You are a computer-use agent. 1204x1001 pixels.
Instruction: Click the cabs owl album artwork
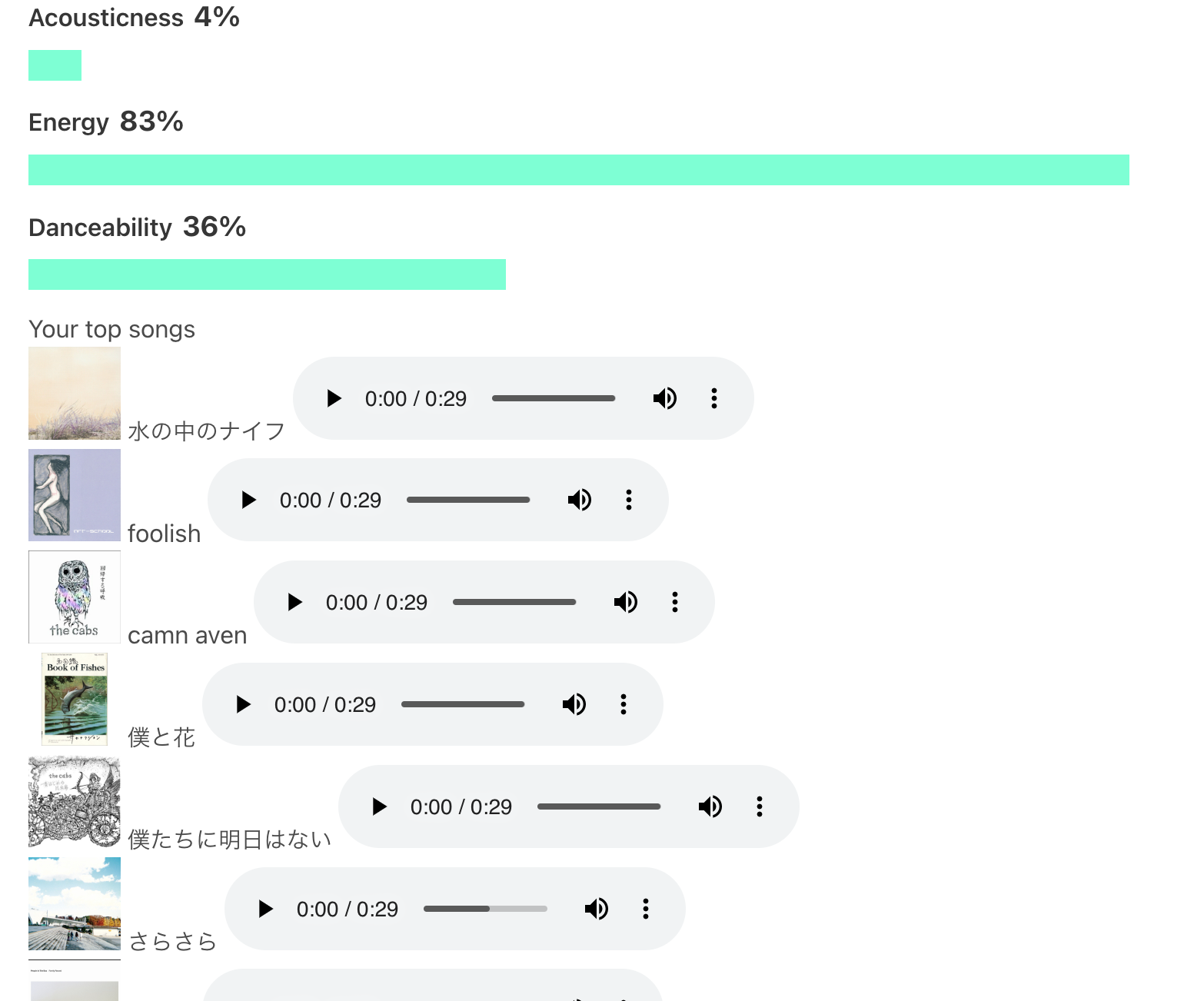pyautogui.click(x=75, y=597)
